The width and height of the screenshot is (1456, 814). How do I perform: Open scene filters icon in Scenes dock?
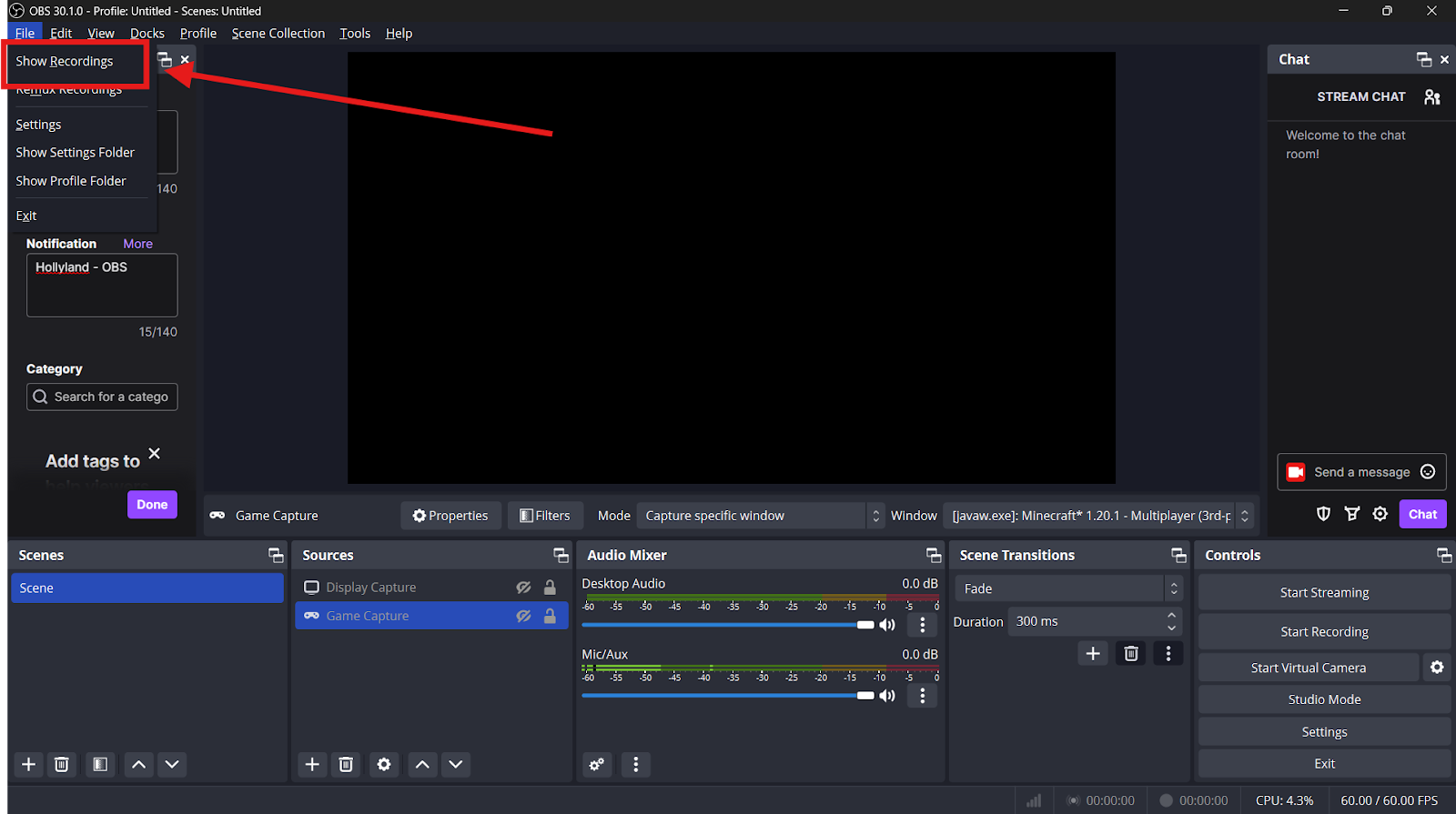point(100,764)
